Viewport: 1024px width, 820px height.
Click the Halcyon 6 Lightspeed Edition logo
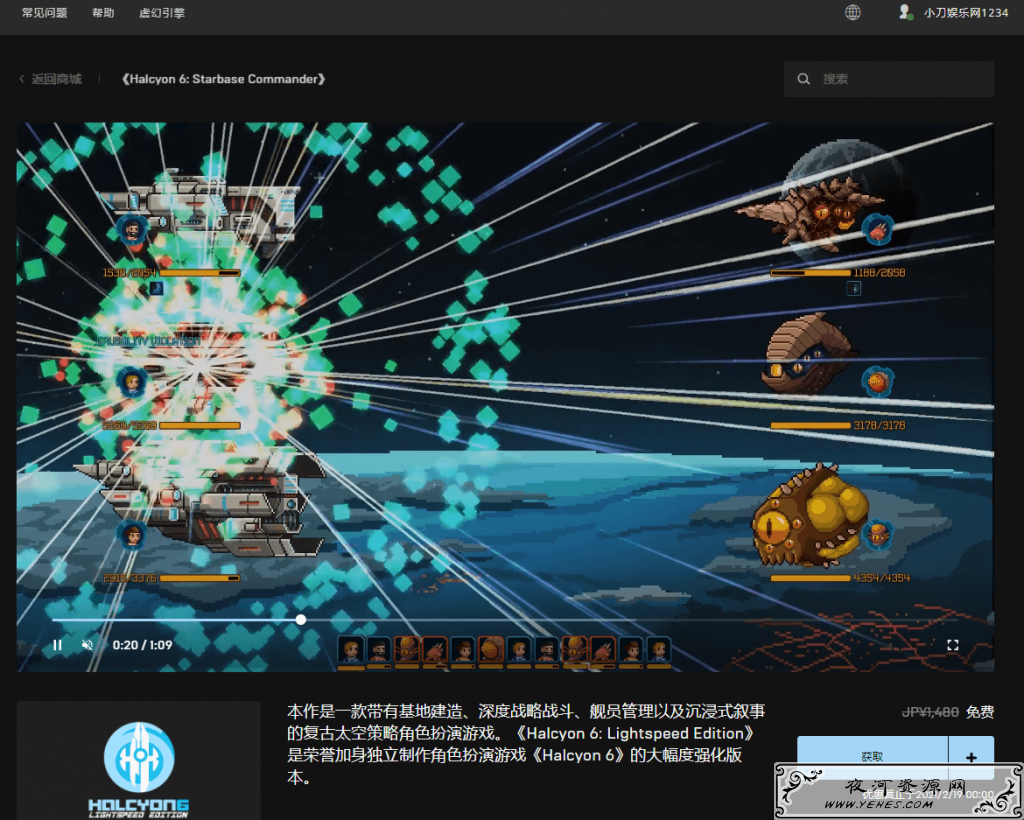[139, 769]
